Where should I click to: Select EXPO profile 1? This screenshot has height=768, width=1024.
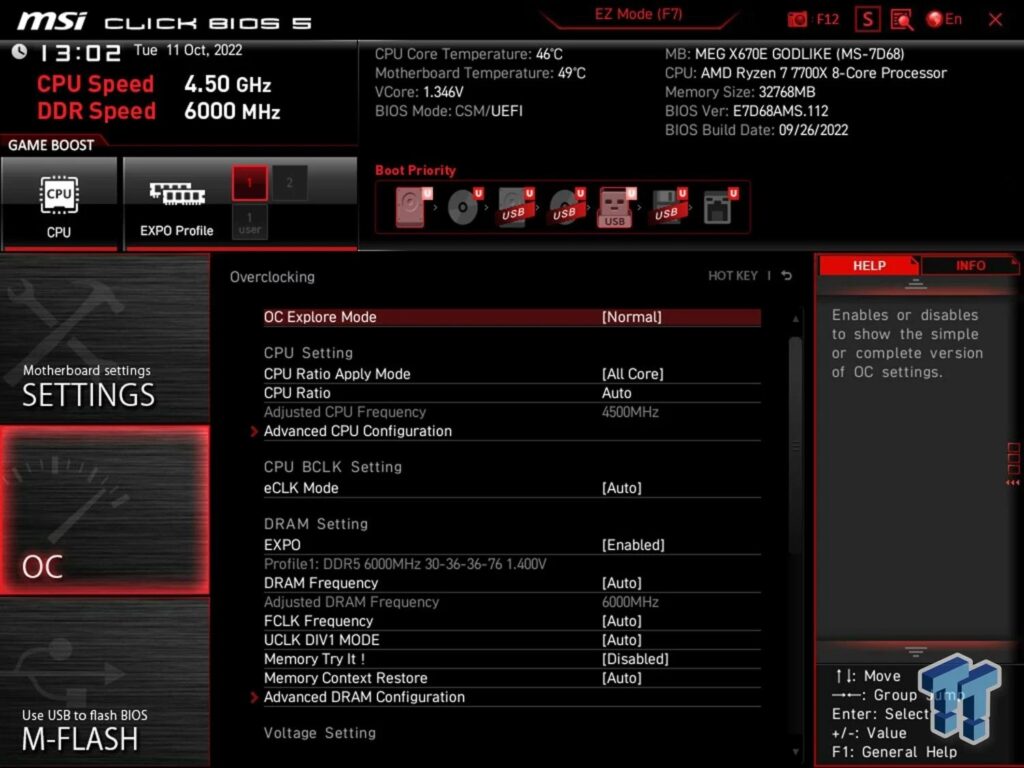249,183
